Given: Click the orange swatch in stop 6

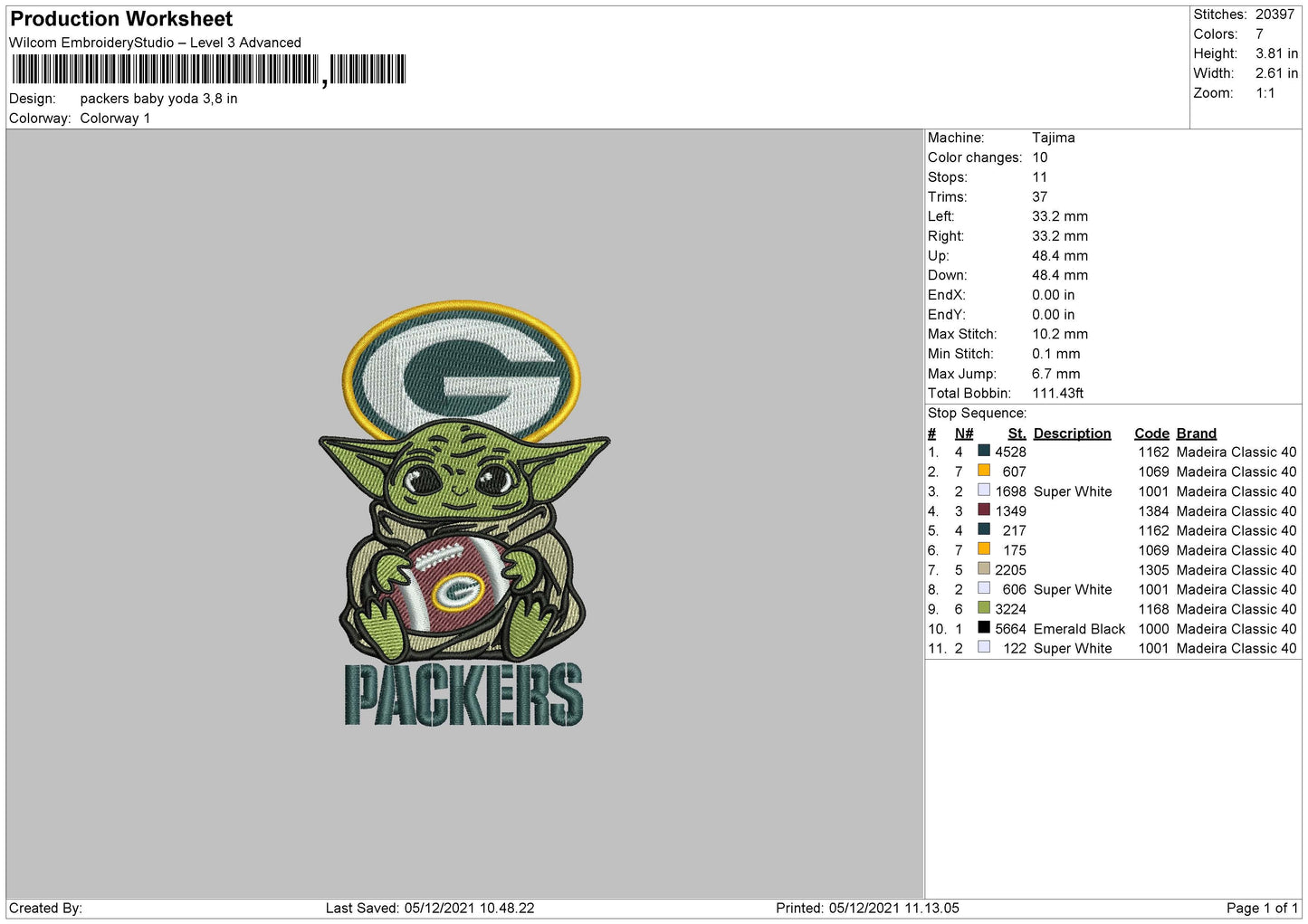Looking at the screenshot, I should tap(983, 549).
